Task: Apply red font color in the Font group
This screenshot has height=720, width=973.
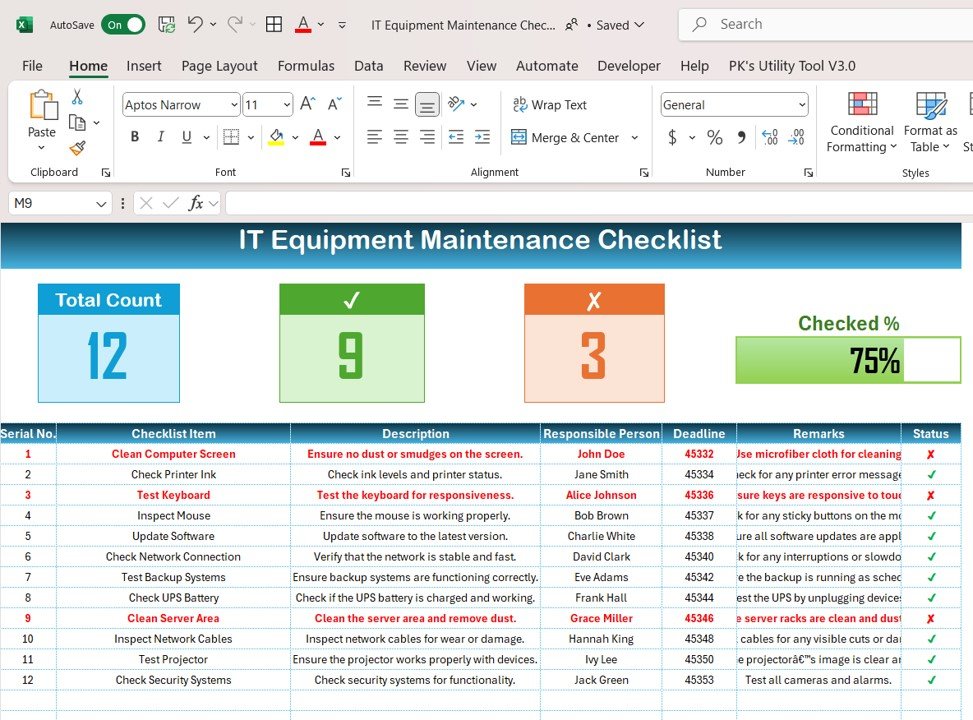Action: pos(318,137)
